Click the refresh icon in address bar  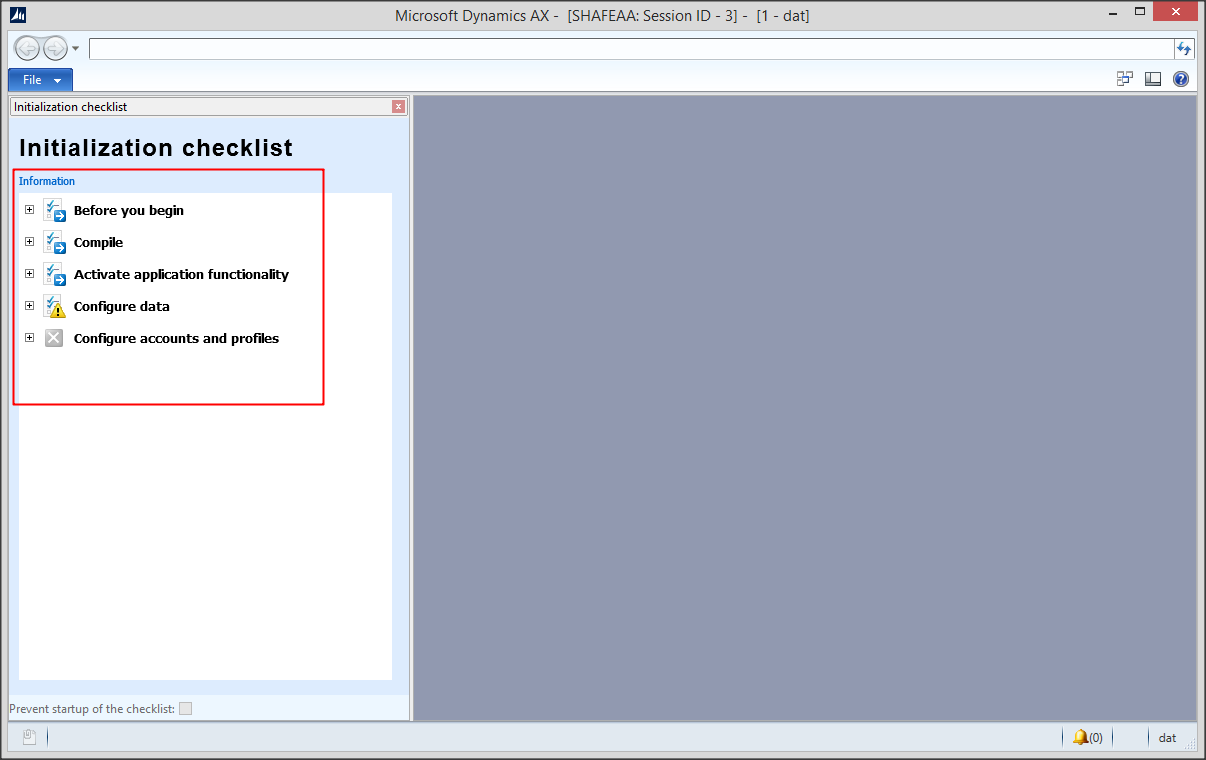[1184, 49]
